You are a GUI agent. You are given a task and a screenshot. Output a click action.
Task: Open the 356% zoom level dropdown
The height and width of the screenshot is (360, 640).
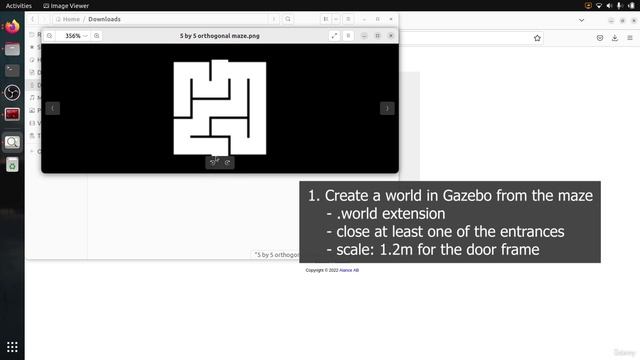coord(76,36)
